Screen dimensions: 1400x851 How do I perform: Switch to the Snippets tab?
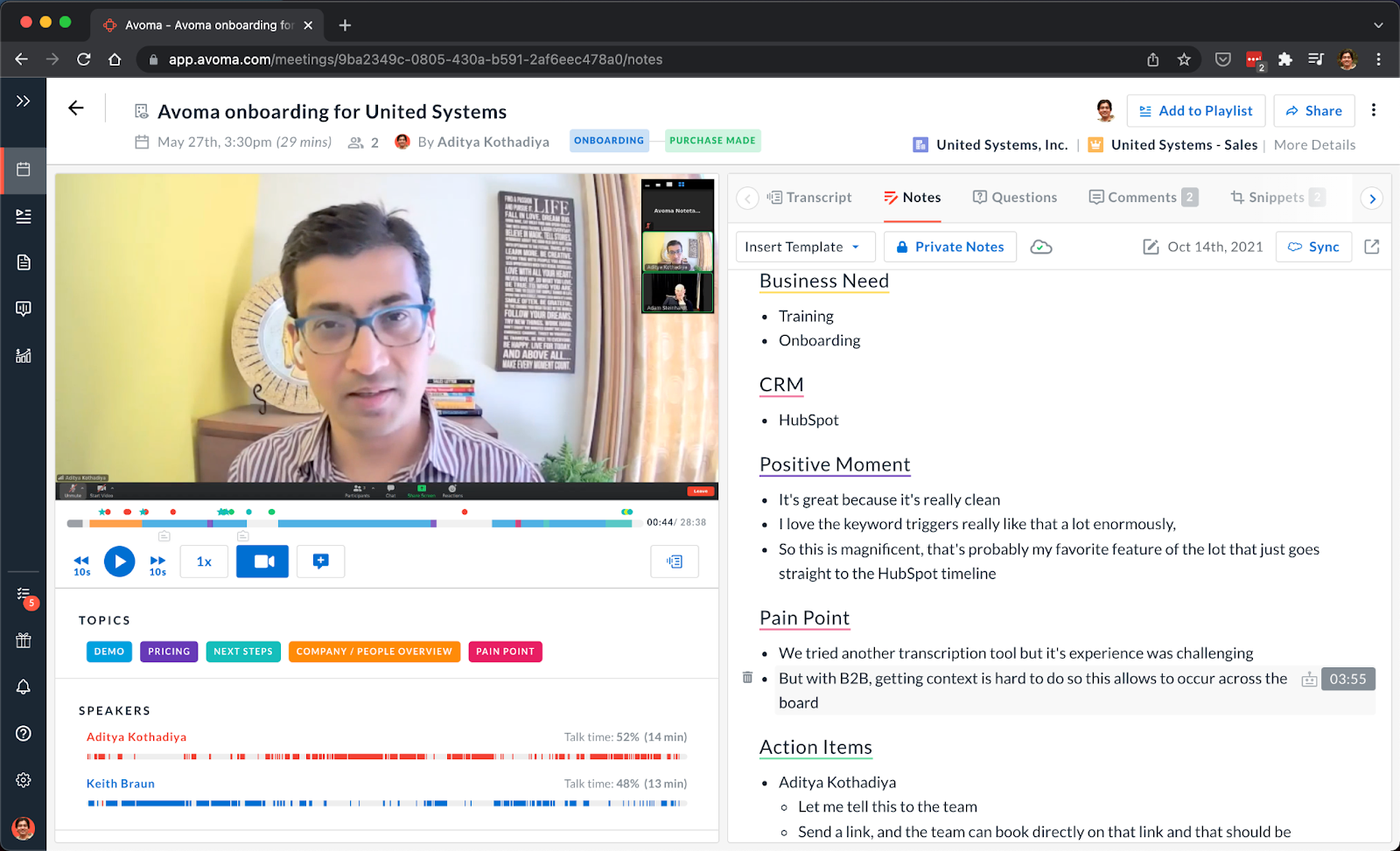(1277, 198)
